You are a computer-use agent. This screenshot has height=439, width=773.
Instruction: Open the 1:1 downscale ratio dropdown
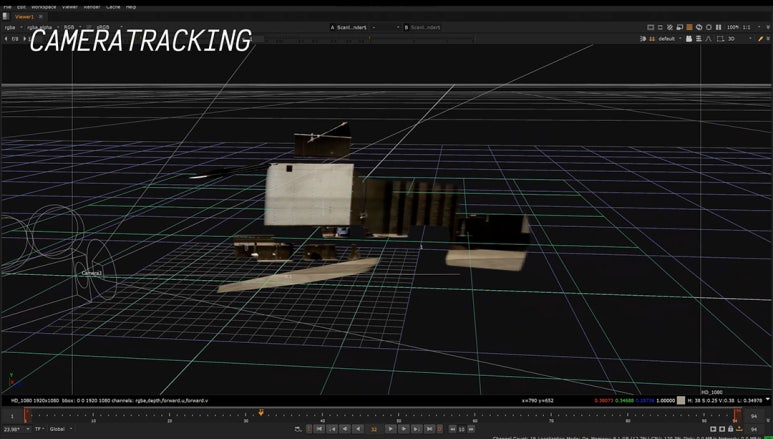(751, 27)
